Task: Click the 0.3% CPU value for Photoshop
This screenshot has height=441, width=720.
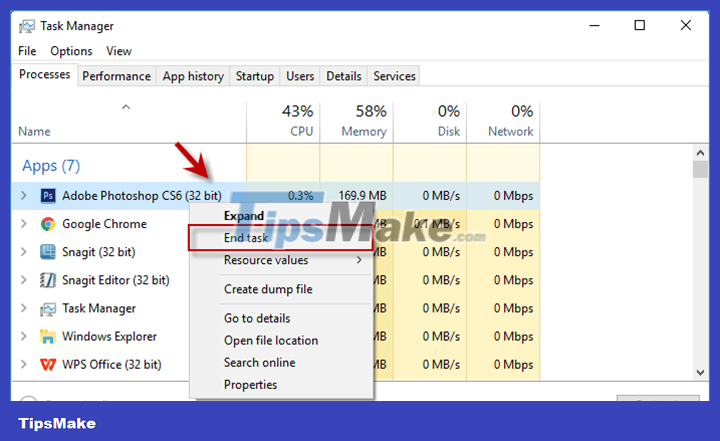Action: 301,196
